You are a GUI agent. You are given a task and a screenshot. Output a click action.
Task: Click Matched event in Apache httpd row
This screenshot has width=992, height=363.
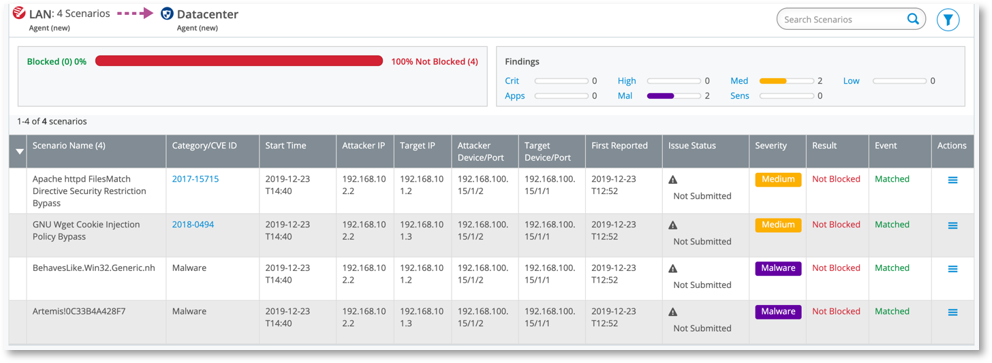[892, 179]
